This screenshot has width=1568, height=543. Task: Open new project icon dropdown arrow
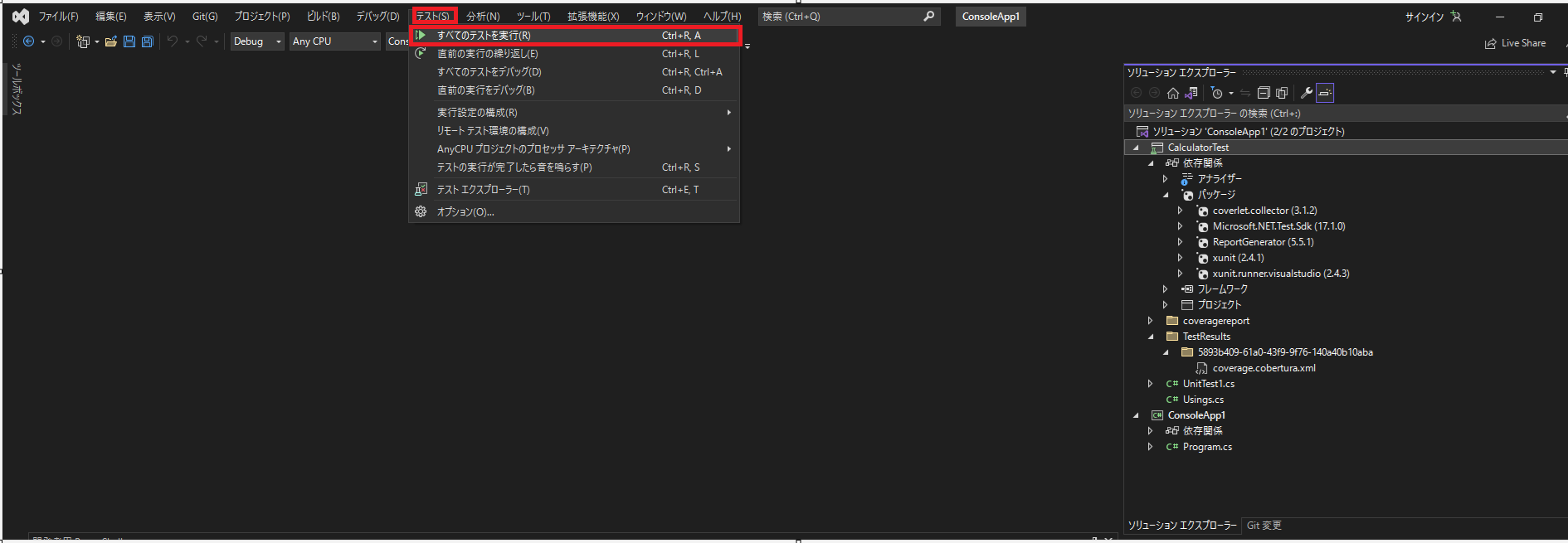point(97,41)
